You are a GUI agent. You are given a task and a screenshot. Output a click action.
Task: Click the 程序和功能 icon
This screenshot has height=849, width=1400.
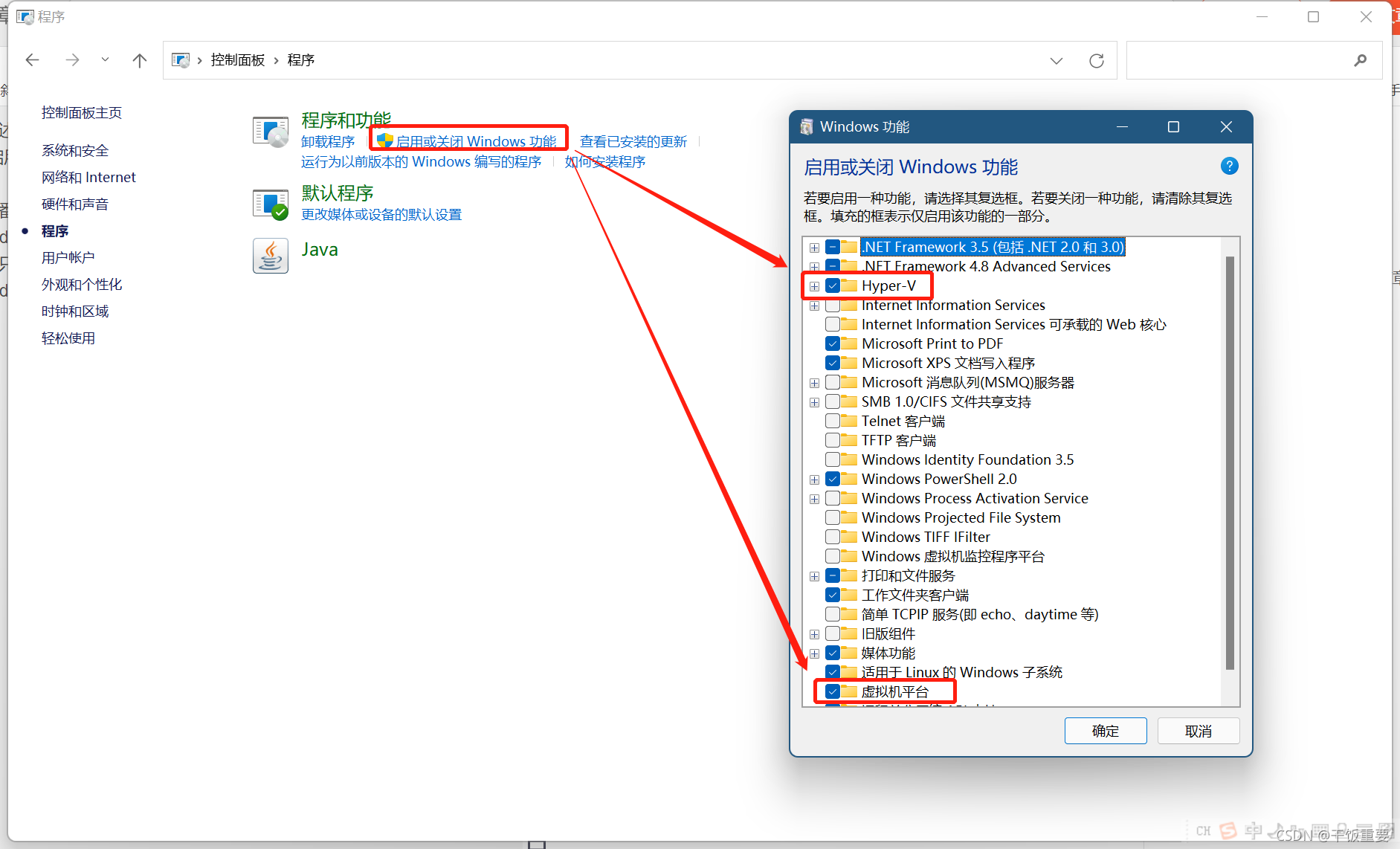271,132
